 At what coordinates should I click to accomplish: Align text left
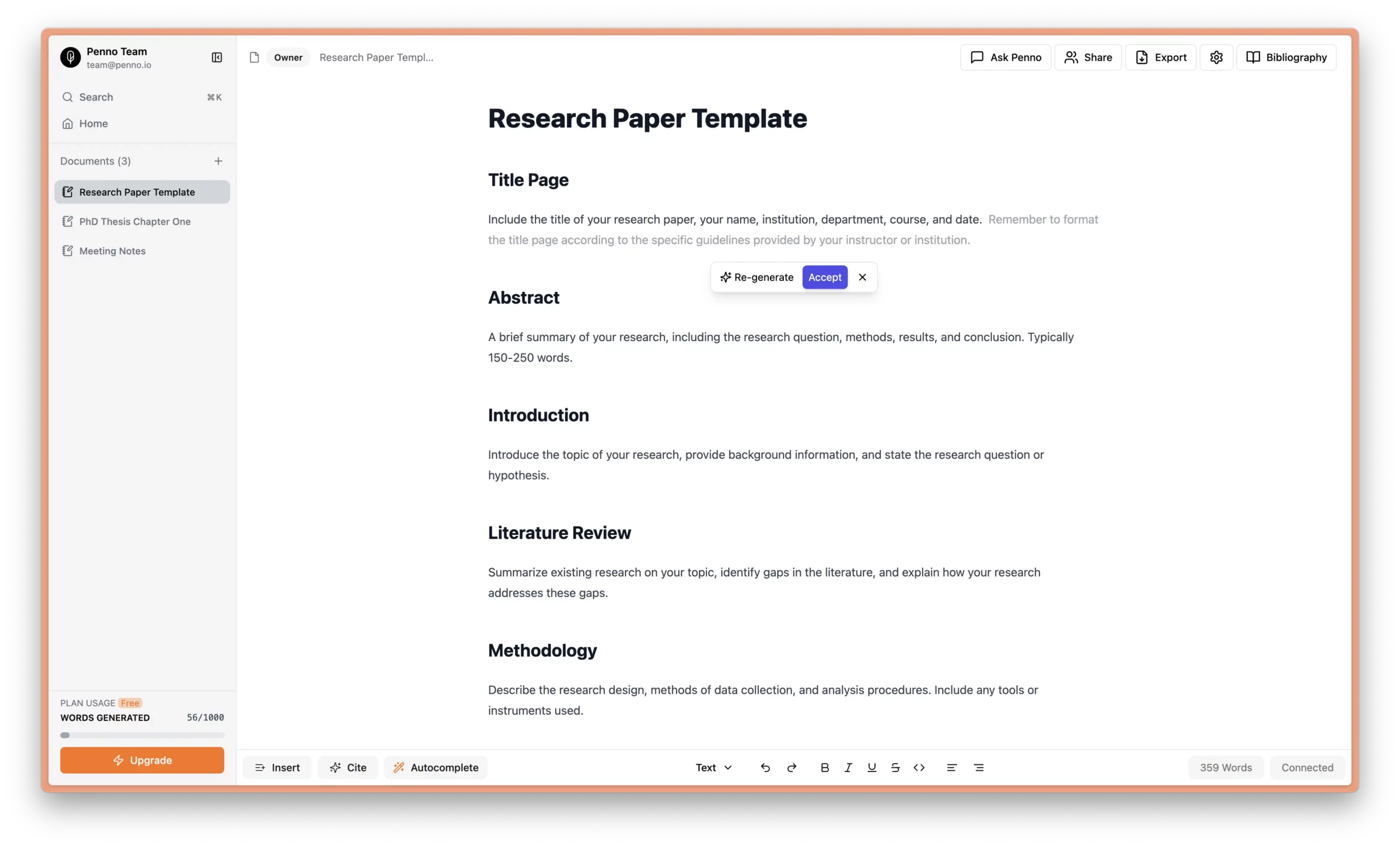coord(952,768)
